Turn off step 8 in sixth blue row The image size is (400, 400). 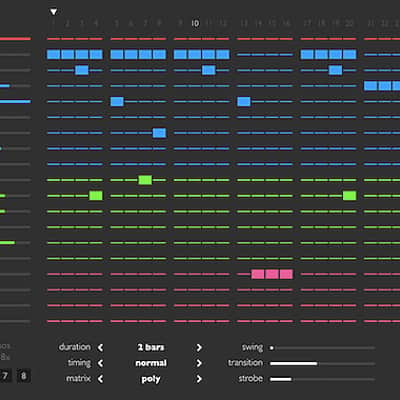pyautogui.click(x=159, y=133)
